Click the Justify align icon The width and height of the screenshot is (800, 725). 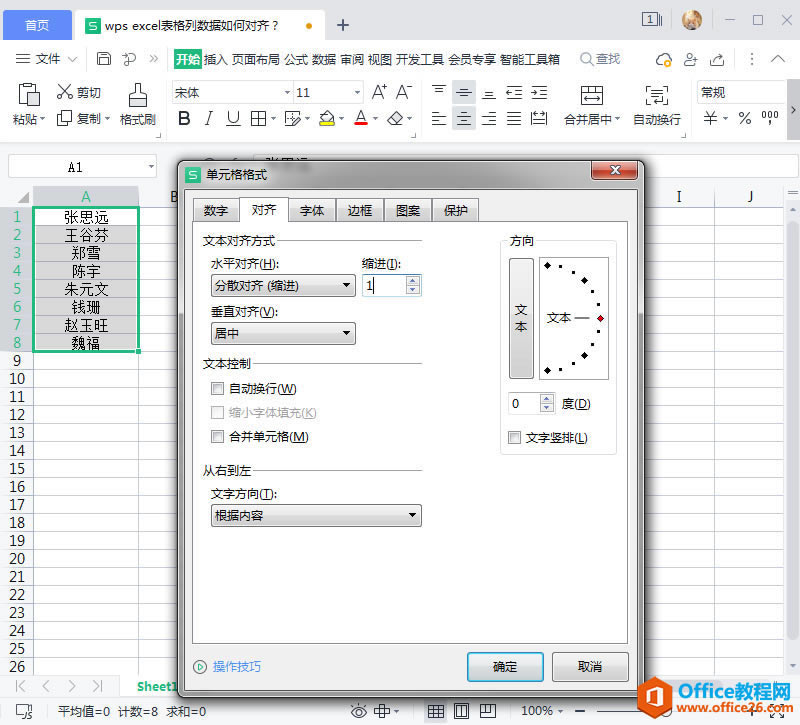513,118
